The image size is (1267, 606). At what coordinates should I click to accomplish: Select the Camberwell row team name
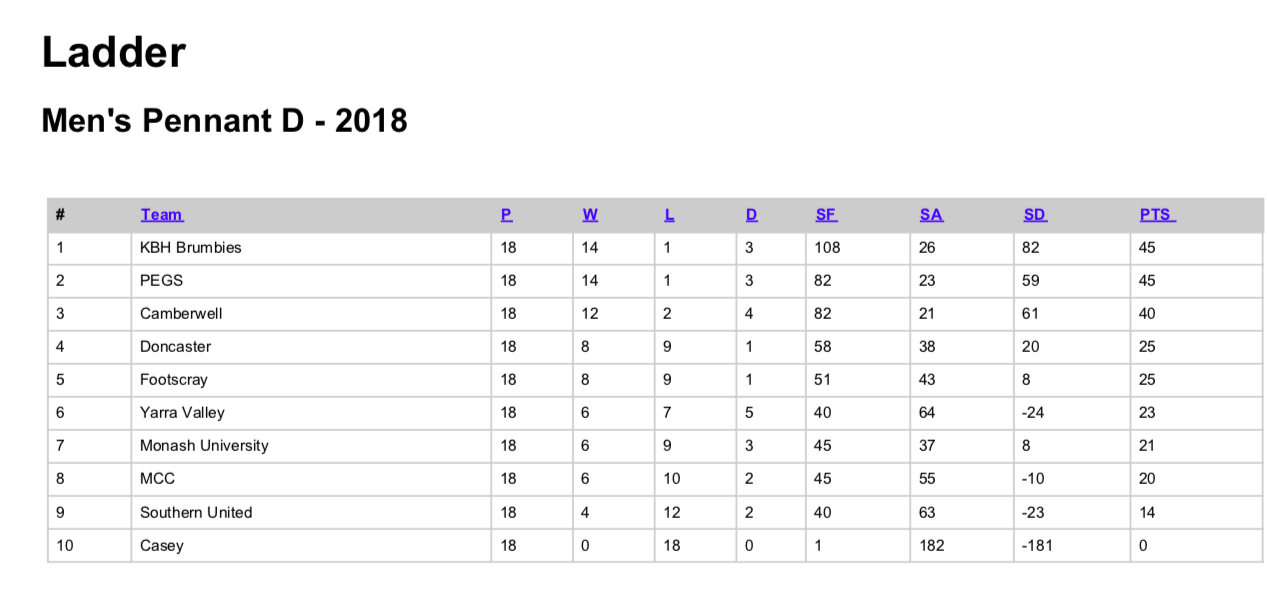(181, 314)
